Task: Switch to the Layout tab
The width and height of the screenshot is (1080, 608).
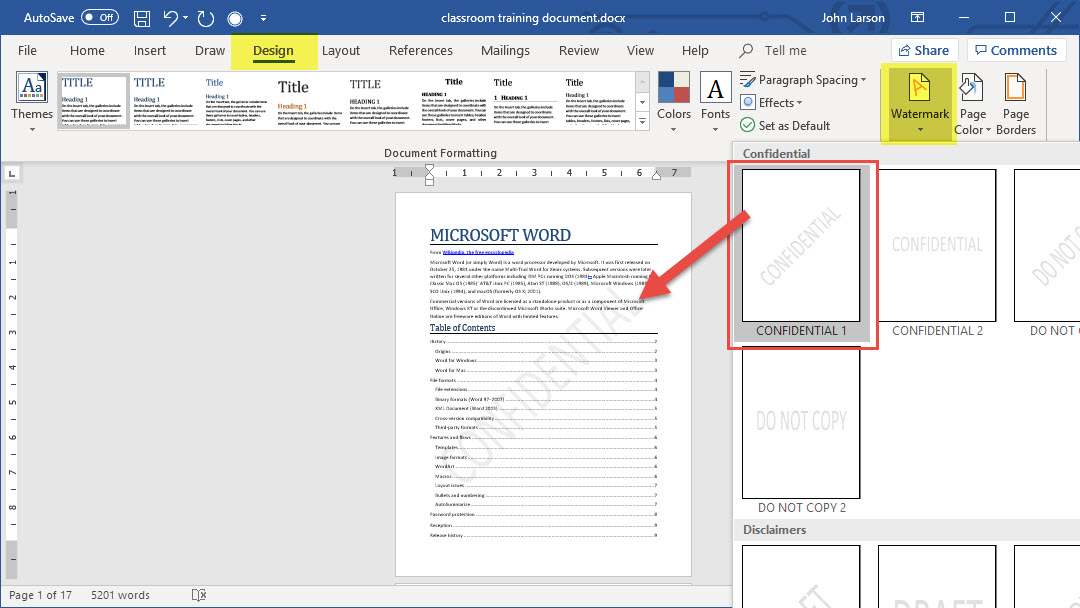Action: [x=341, y=51]
